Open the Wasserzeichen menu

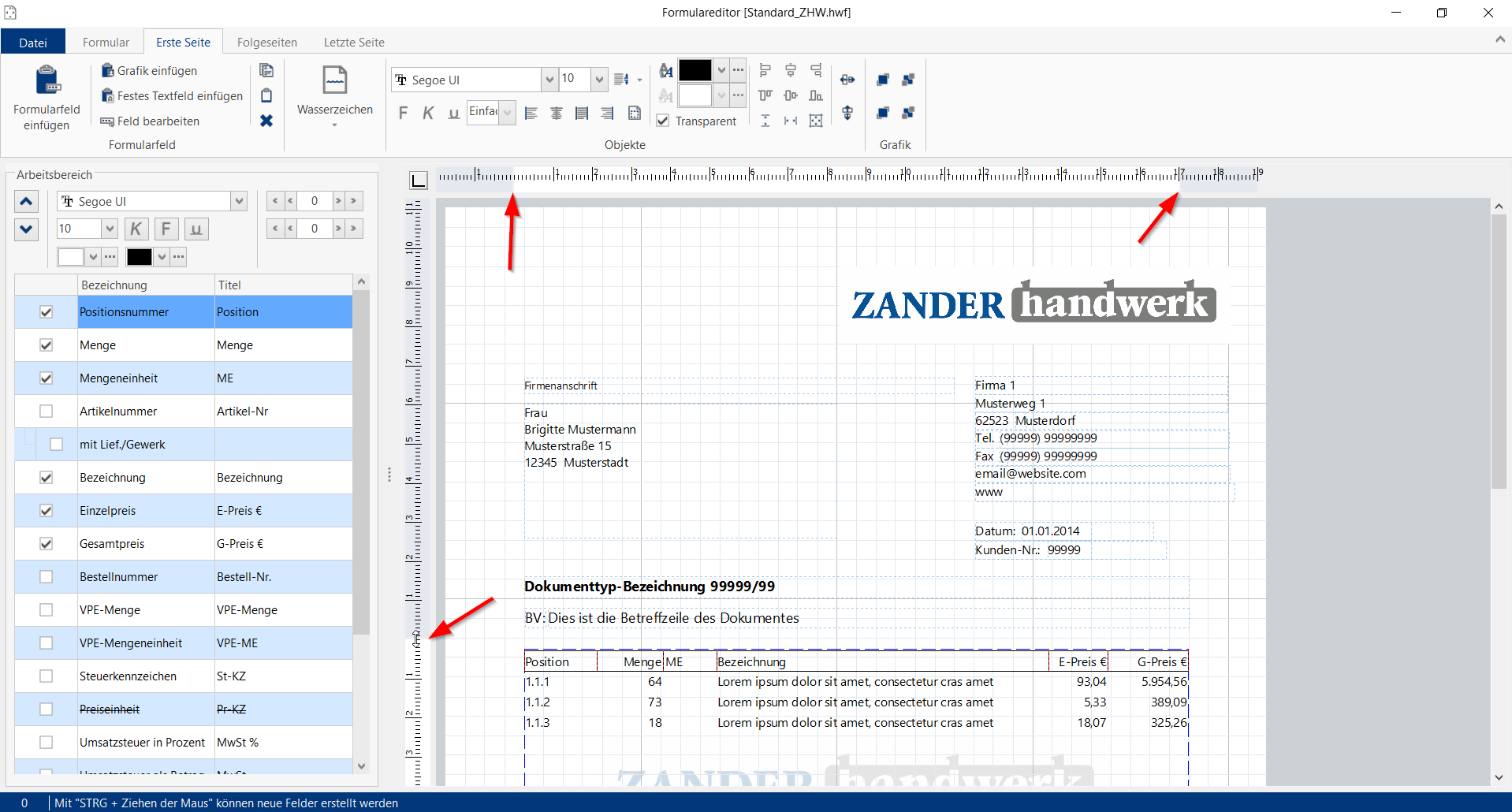[x=334, y=98]
